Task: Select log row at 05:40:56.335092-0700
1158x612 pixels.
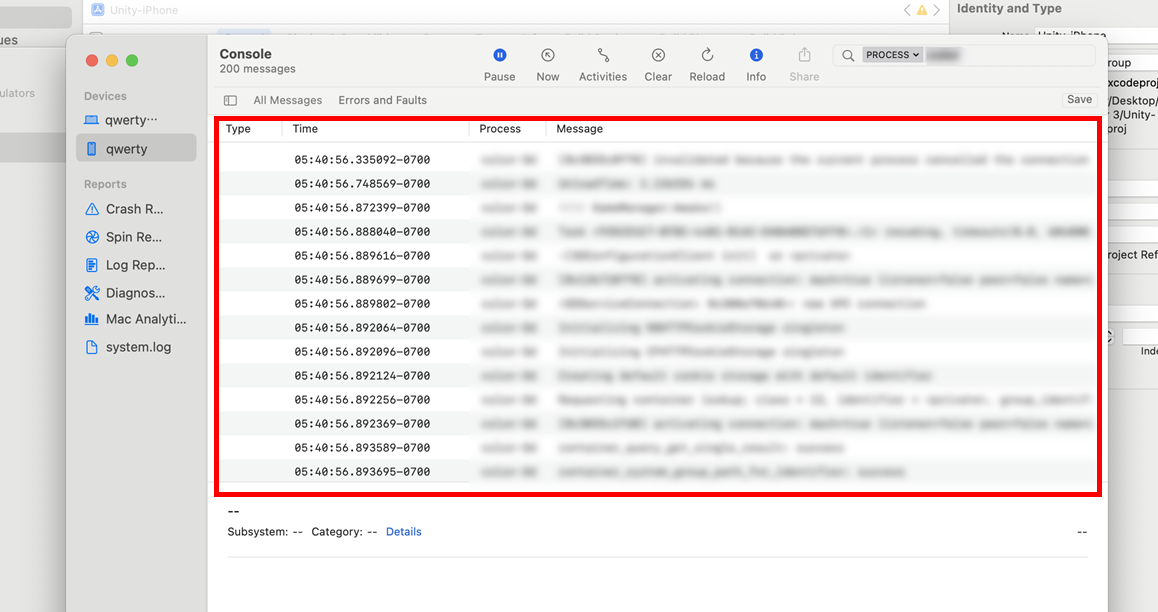Action: 657,159
